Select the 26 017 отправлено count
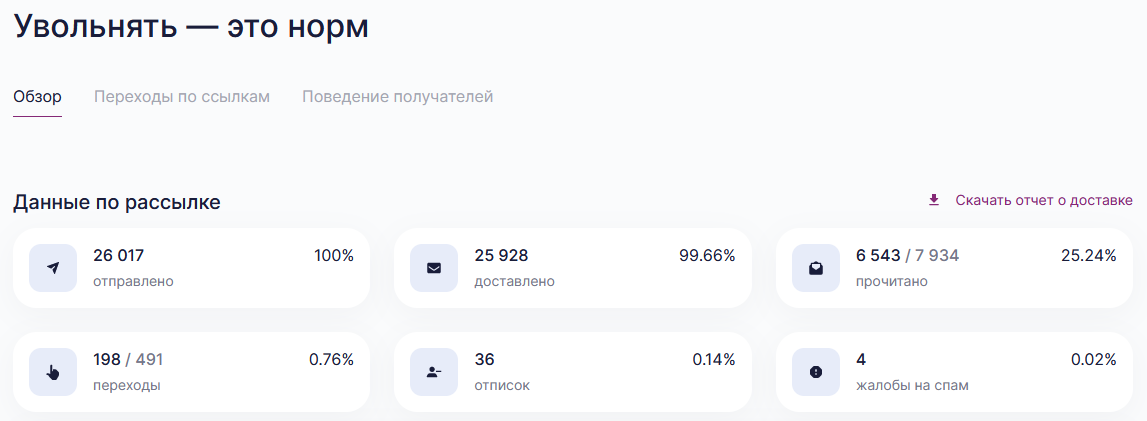The width and height of the screenshot is (1147, 421). click(119, 256)
